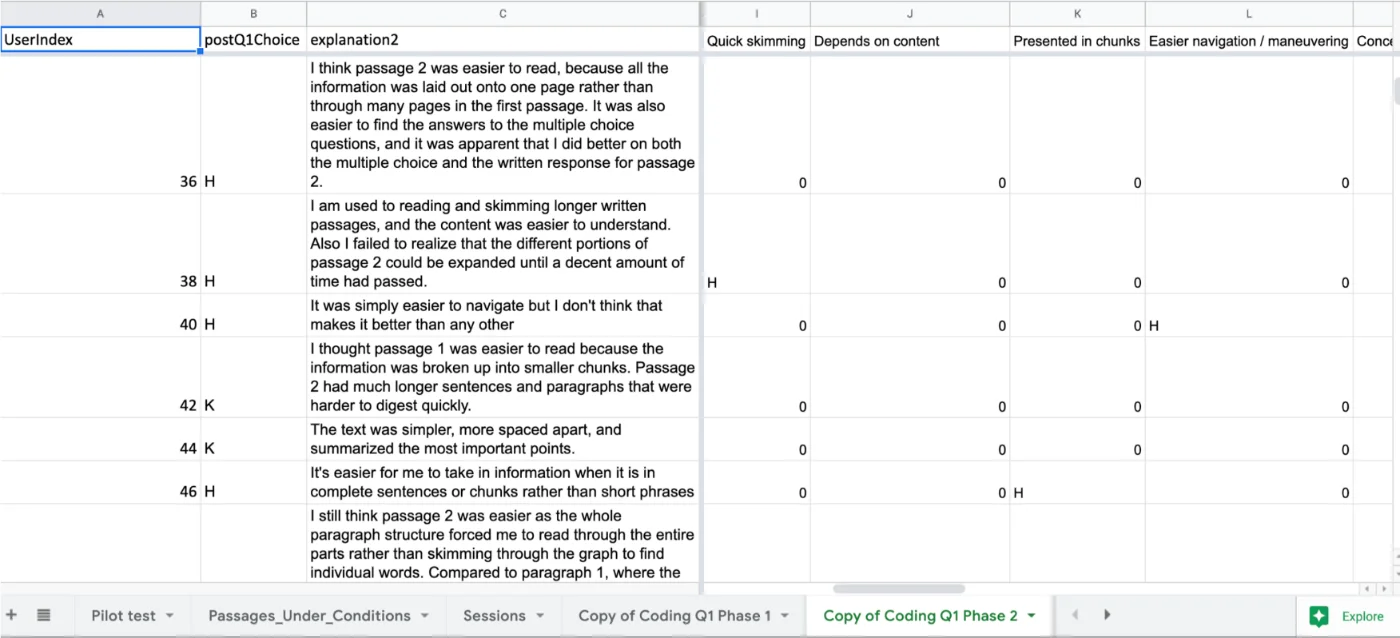This screenshot has height=638, width=1400.
Task: Select the postQ1Choice header cell
Action: [x=253, y=40]
